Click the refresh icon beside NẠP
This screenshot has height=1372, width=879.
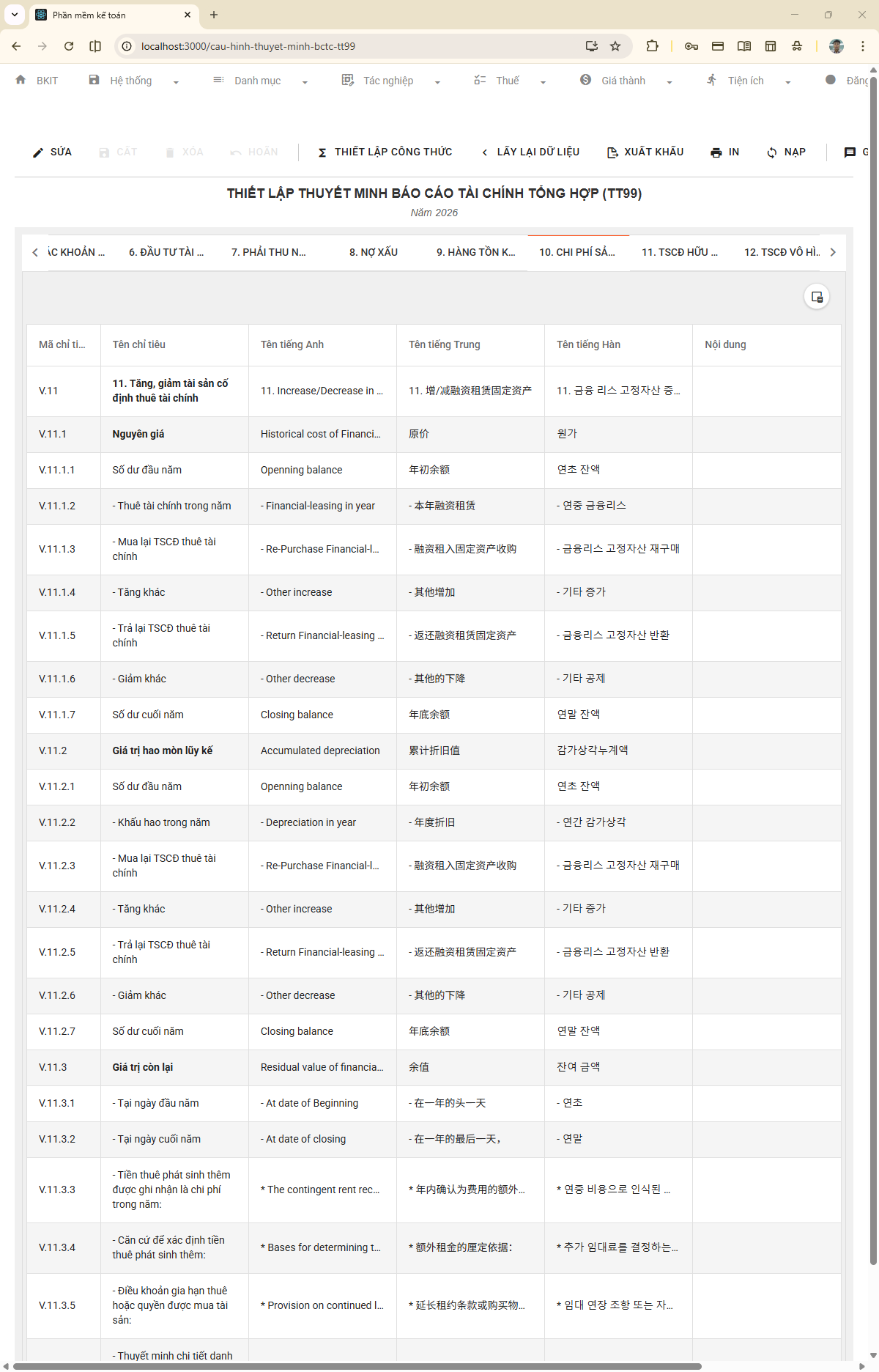coord(772,152)
